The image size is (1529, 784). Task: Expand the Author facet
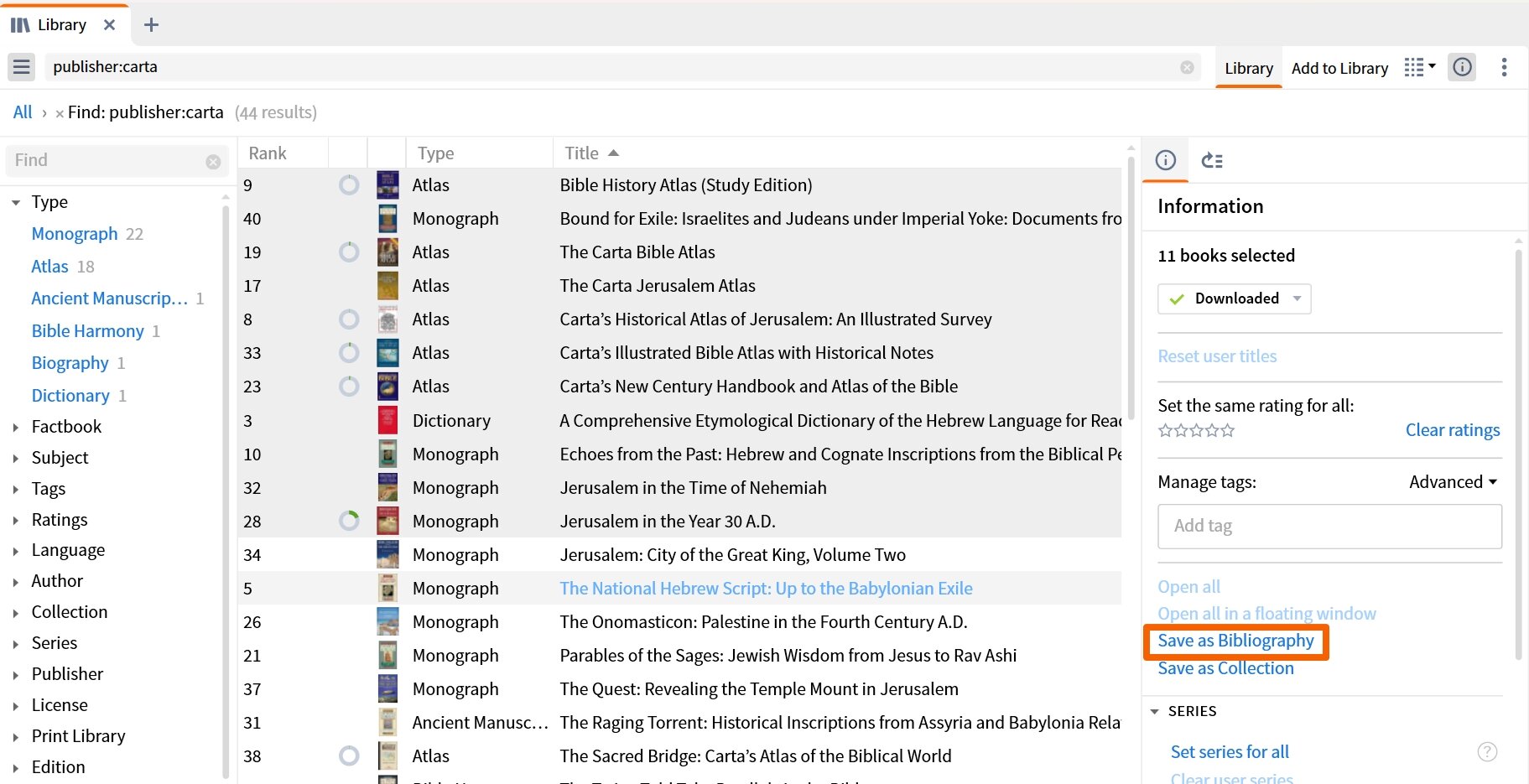16,581
